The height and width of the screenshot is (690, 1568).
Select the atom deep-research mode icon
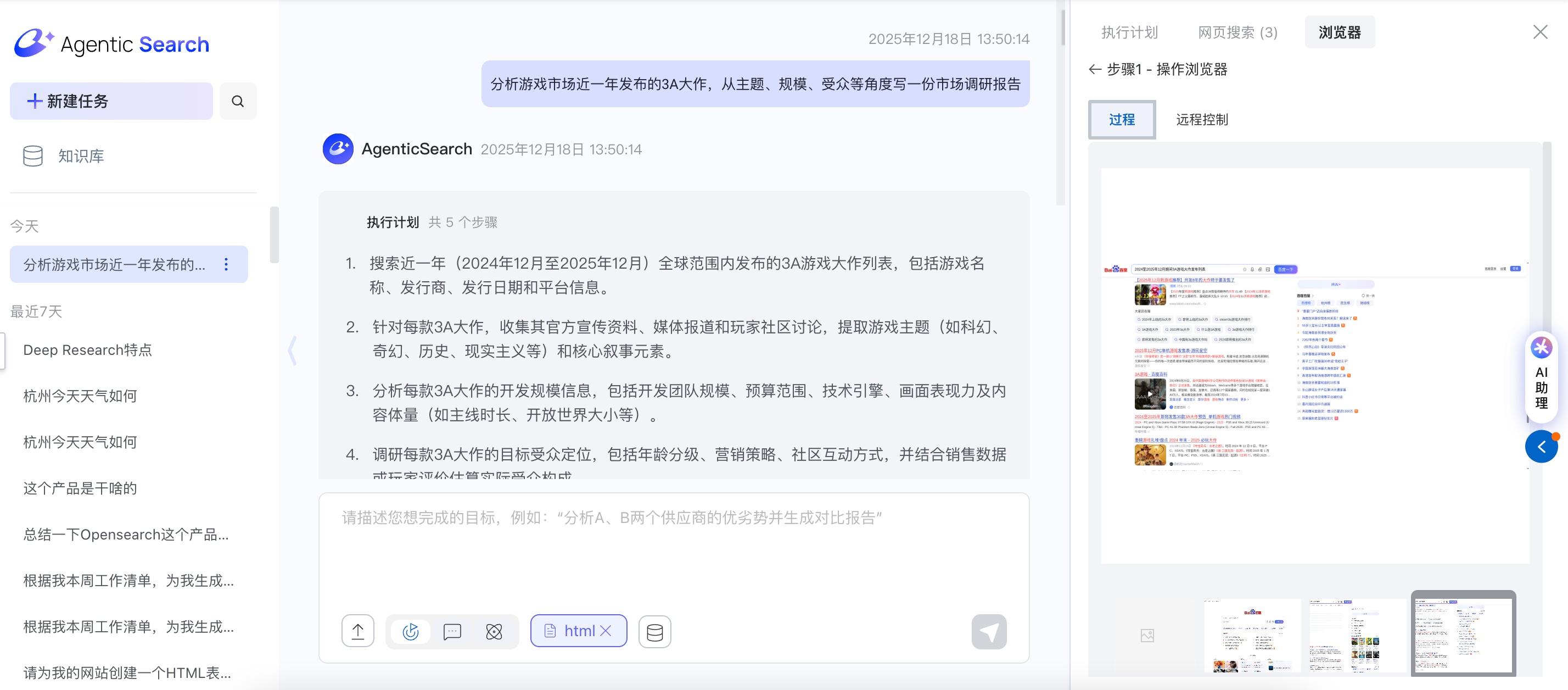pos(494,631)
